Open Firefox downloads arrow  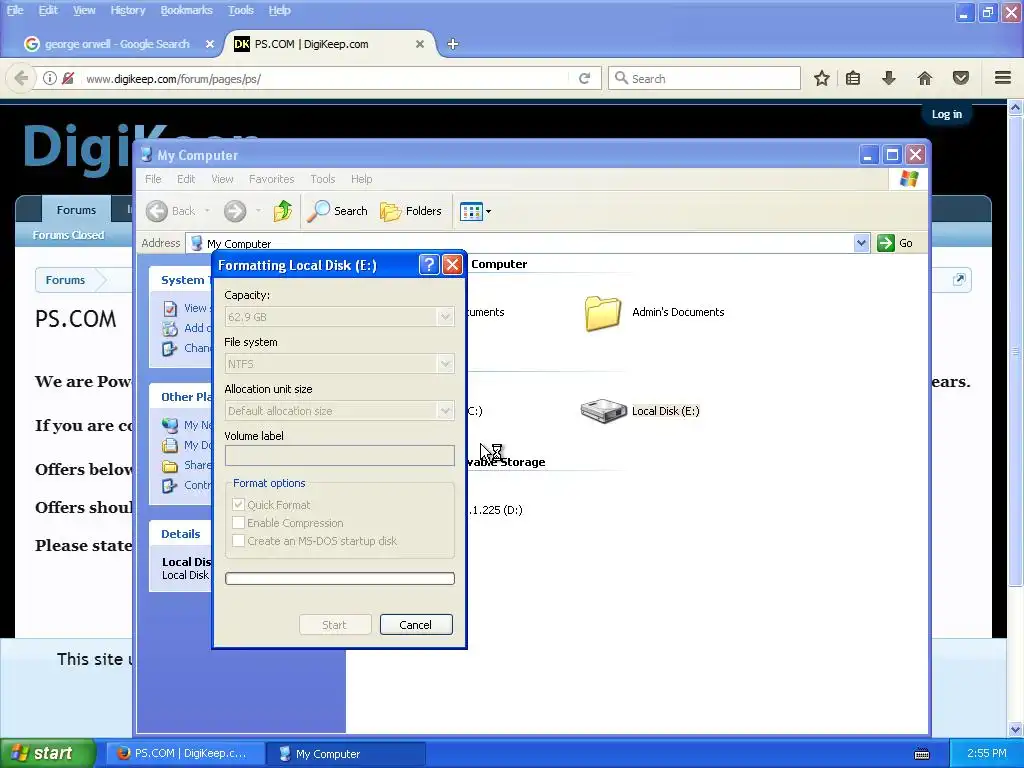(x=889, y=78)
